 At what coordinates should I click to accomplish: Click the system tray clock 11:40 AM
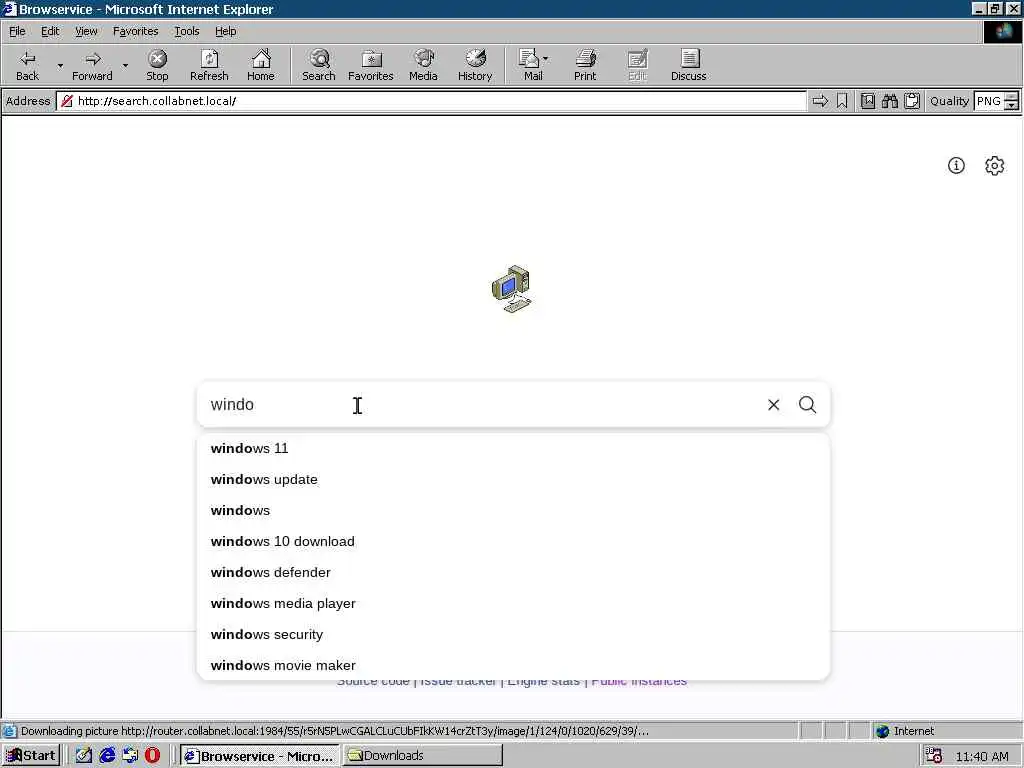click(982, 756)
